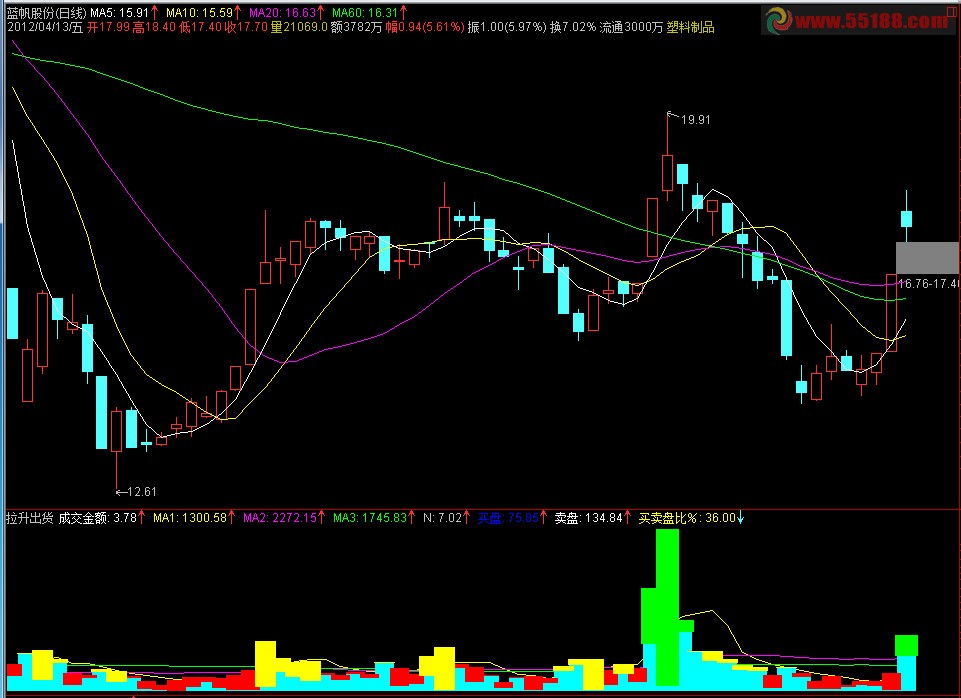
Task: Click the 买卖盘比%: 36.00 value
Action: point(687,518)
